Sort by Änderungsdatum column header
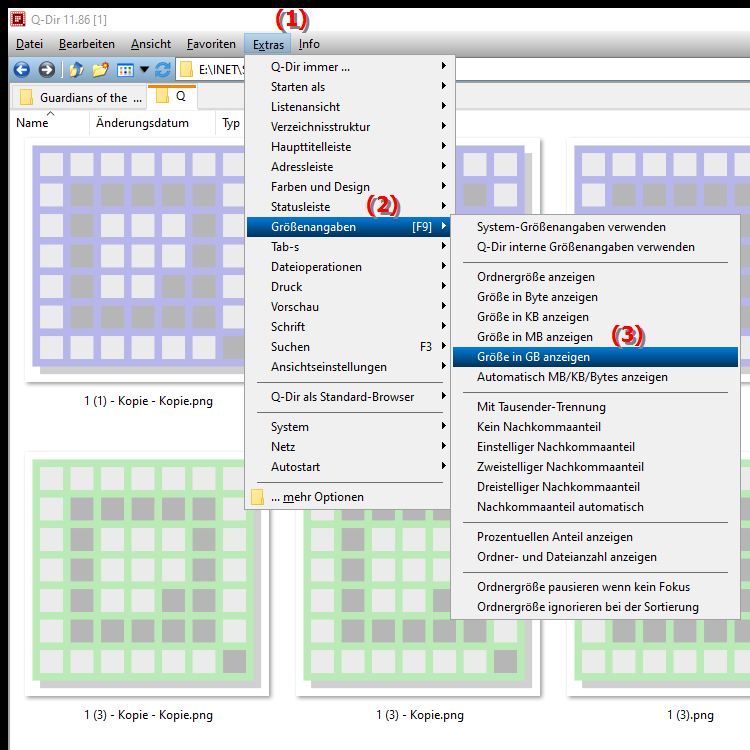 coord(152,123)
